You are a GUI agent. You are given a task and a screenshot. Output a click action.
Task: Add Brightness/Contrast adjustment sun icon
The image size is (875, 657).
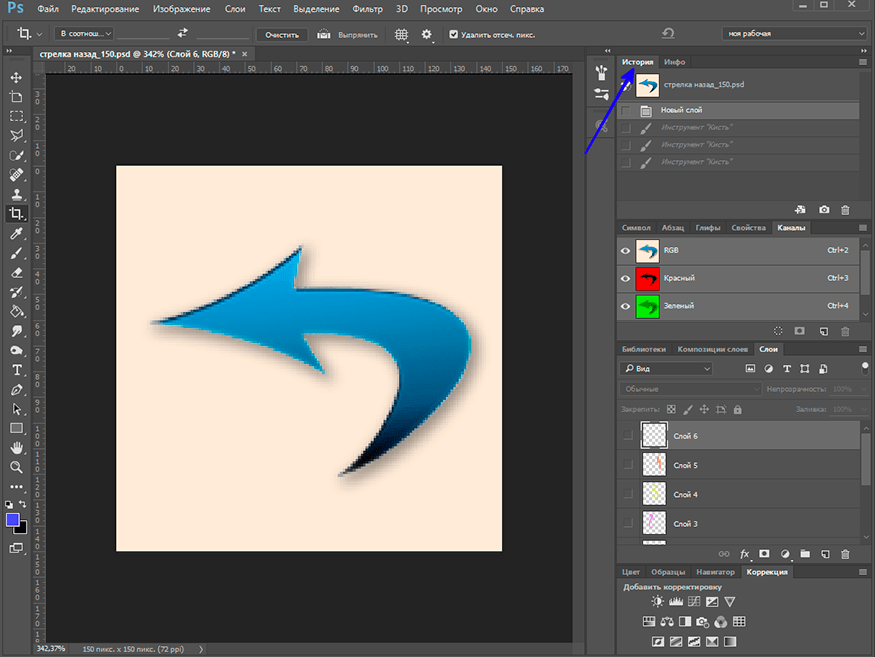click(657, 602)
